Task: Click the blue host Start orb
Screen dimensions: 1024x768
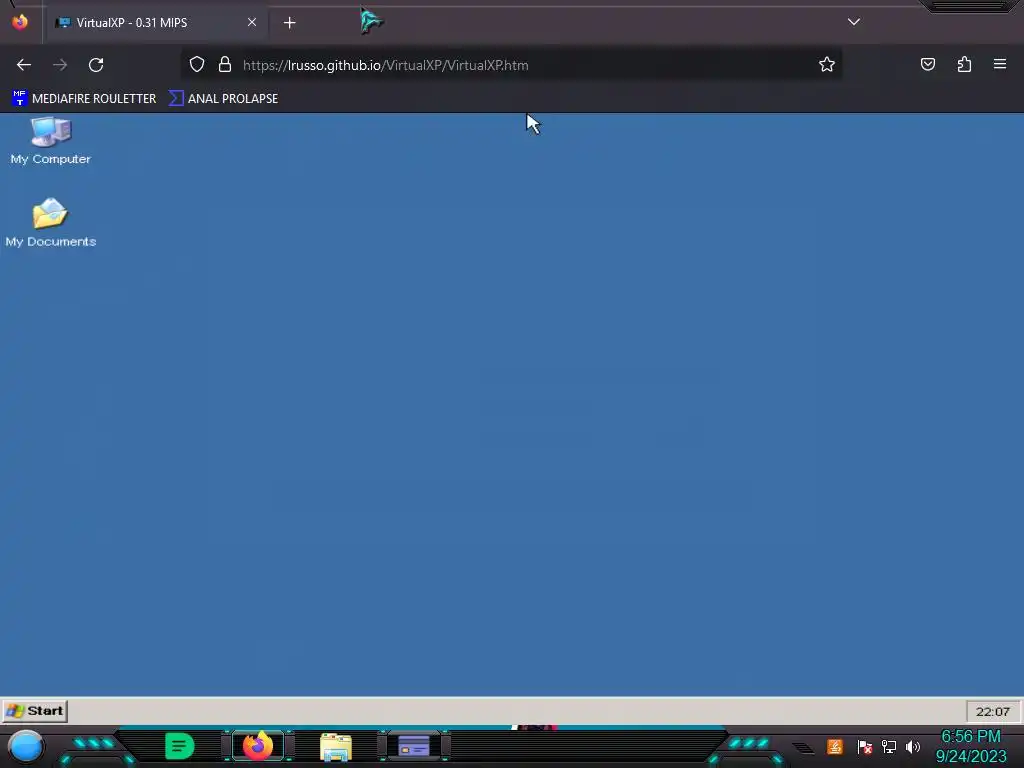Action: pyautogui.click(x=26, y=746)
